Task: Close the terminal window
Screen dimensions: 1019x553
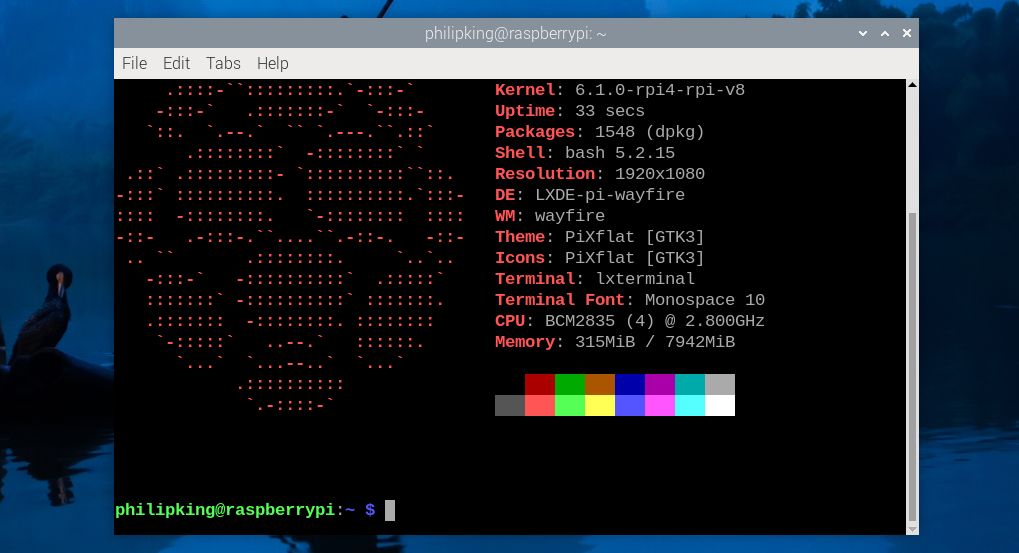Action: [x=907, y=33]
